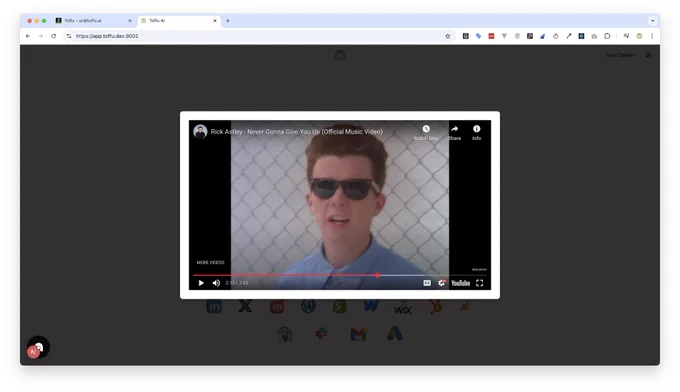
Task: Click the camera extension icon in toolbar
Action: 594,36
